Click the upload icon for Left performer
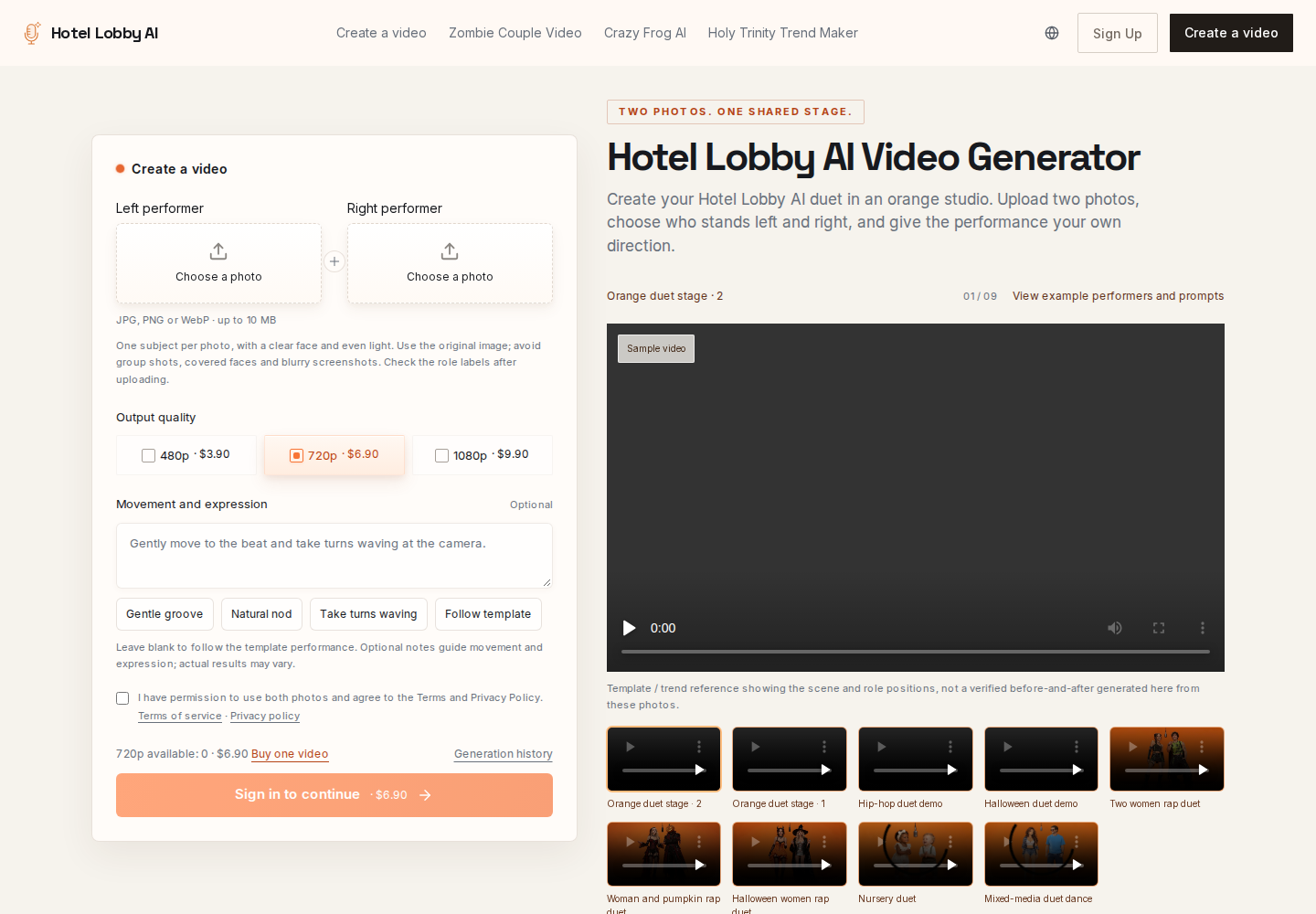 pyautogui.click(x=218, y=251)
